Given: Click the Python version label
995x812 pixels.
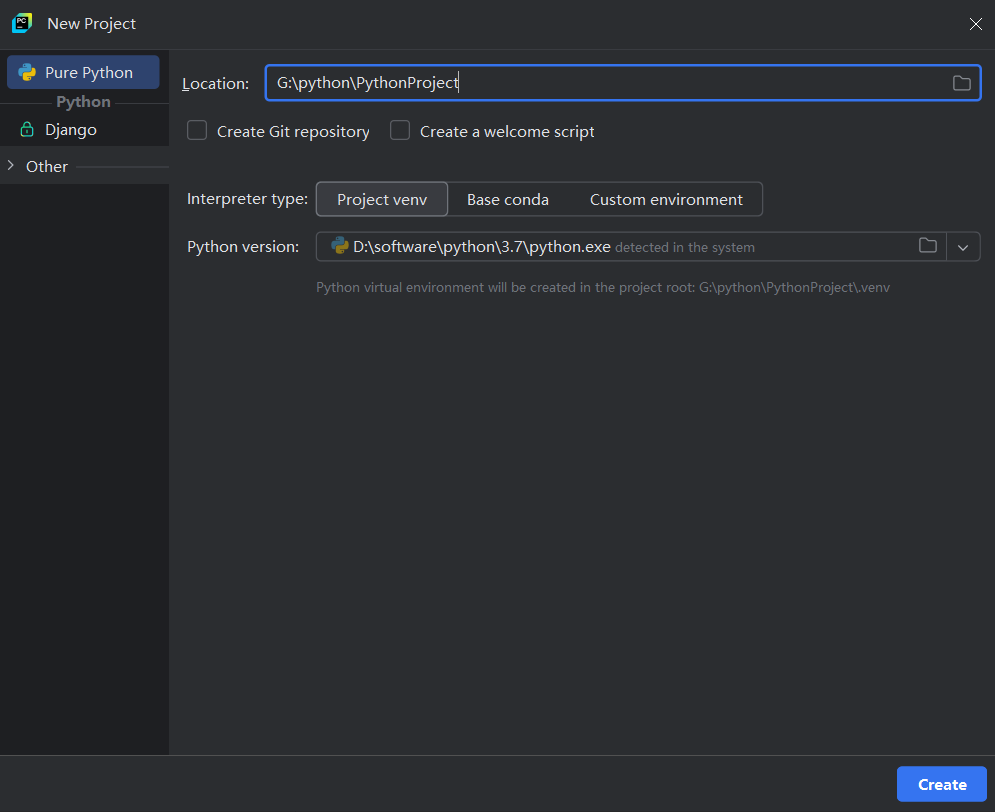Looking at the screenshot, I should pyautogui.click(x=243, y=247).
